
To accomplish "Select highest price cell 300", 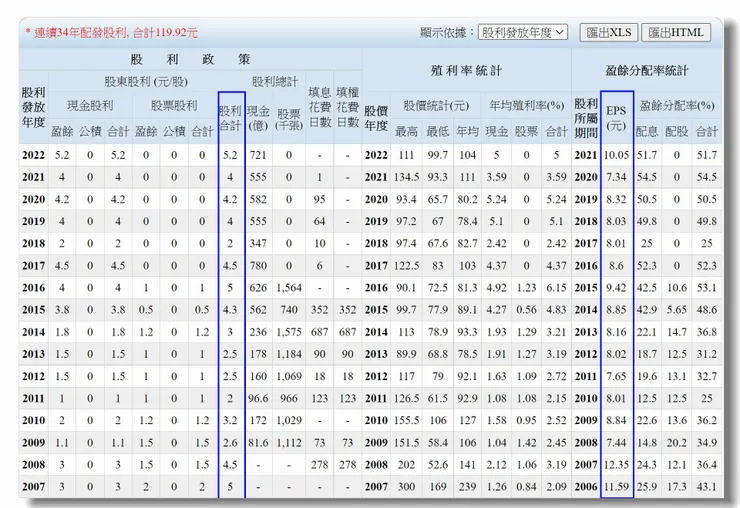I will click(x=406, y=487).
